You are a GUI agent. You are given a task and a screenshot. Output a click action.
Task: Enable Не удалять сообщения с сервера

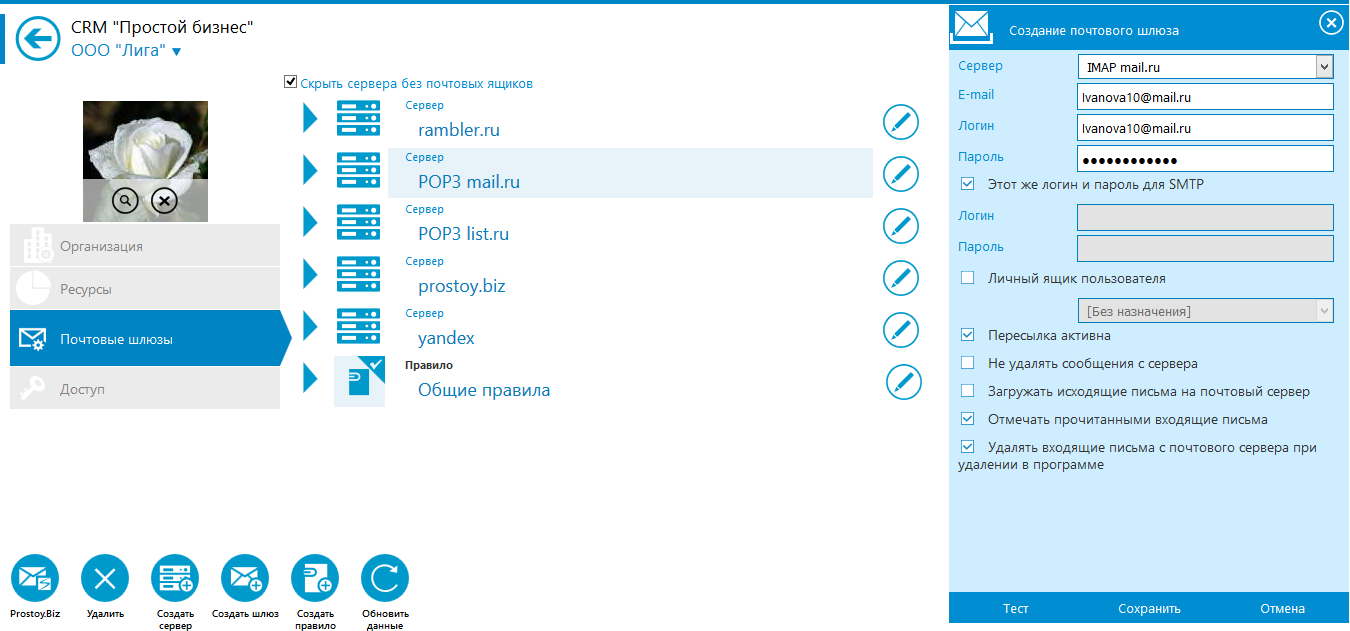click(967, 363)
